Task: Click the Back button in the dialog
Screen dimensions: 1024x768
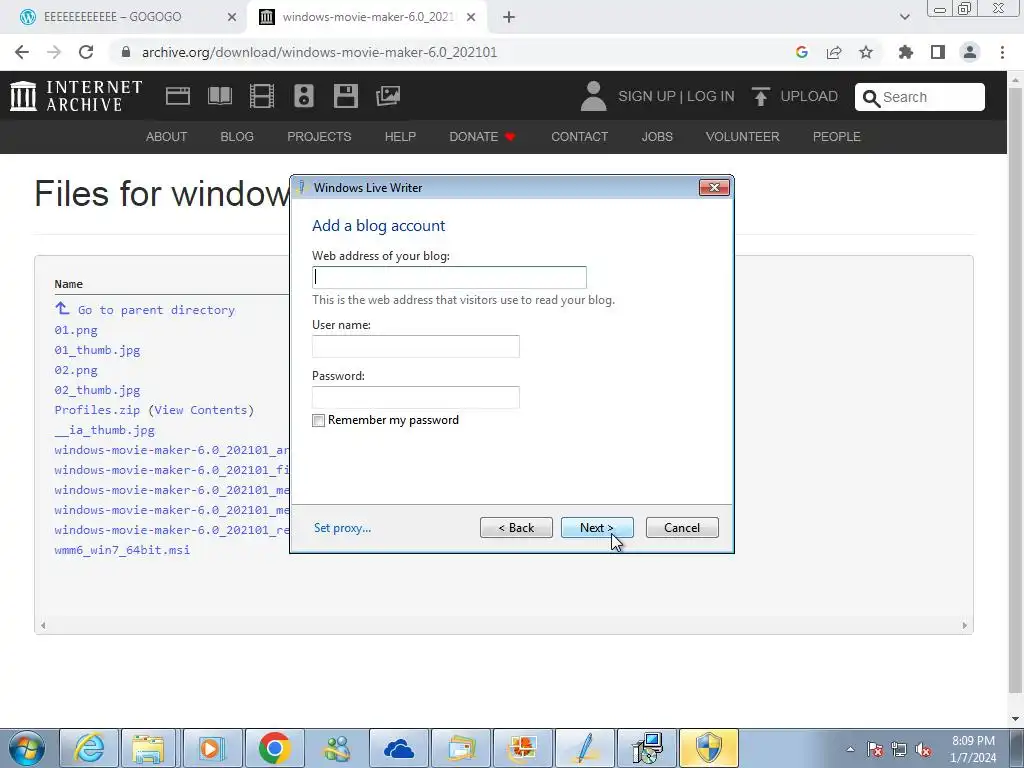Action: pyautogui.click(x=516, y=528)
